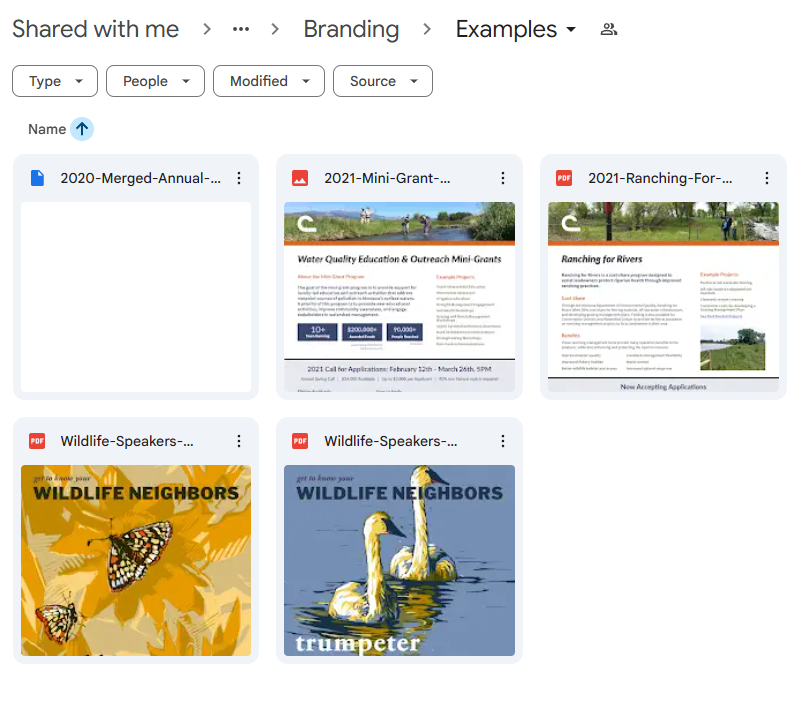Open the trumpeter swan Wildlife Neighbors thumbnail
Viewport: 794px width, 705px height.
pos(400,561)
